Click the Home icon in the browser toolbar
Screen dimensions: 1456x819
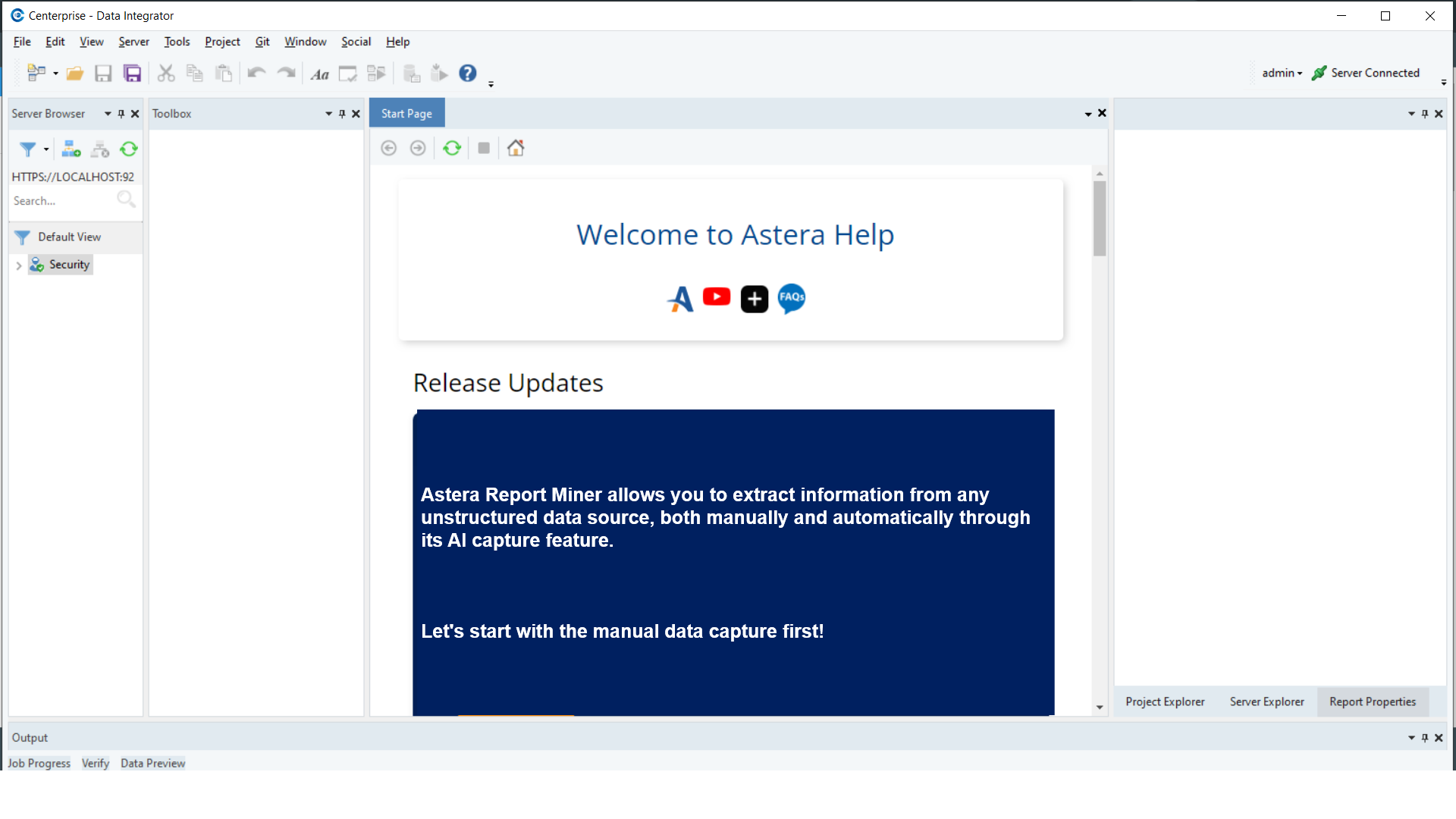pyautogui.click(x=516, y=148)
